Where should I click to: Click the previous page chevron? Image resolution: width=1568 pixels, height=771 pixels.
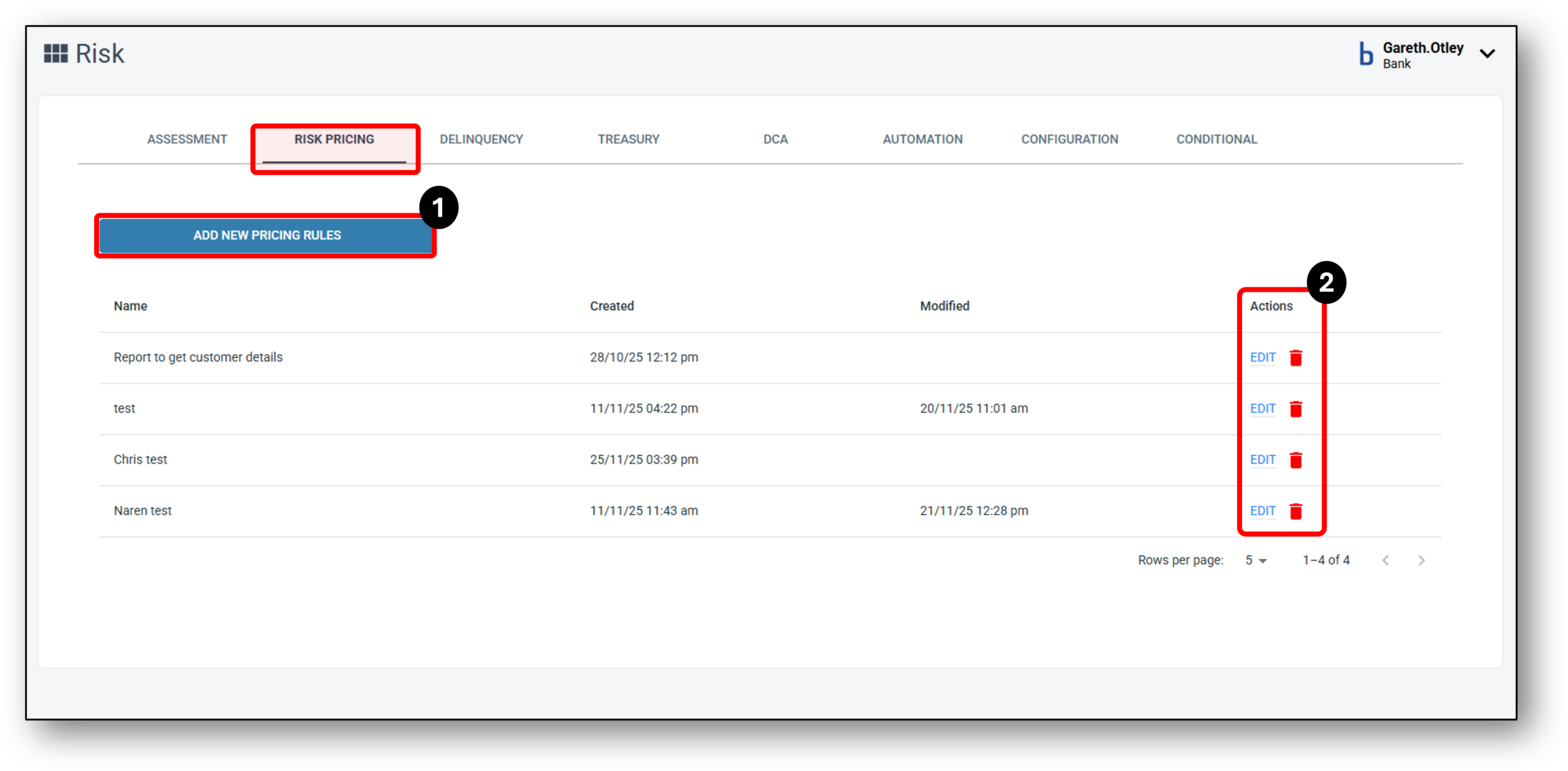click(x=1387, y=560)
